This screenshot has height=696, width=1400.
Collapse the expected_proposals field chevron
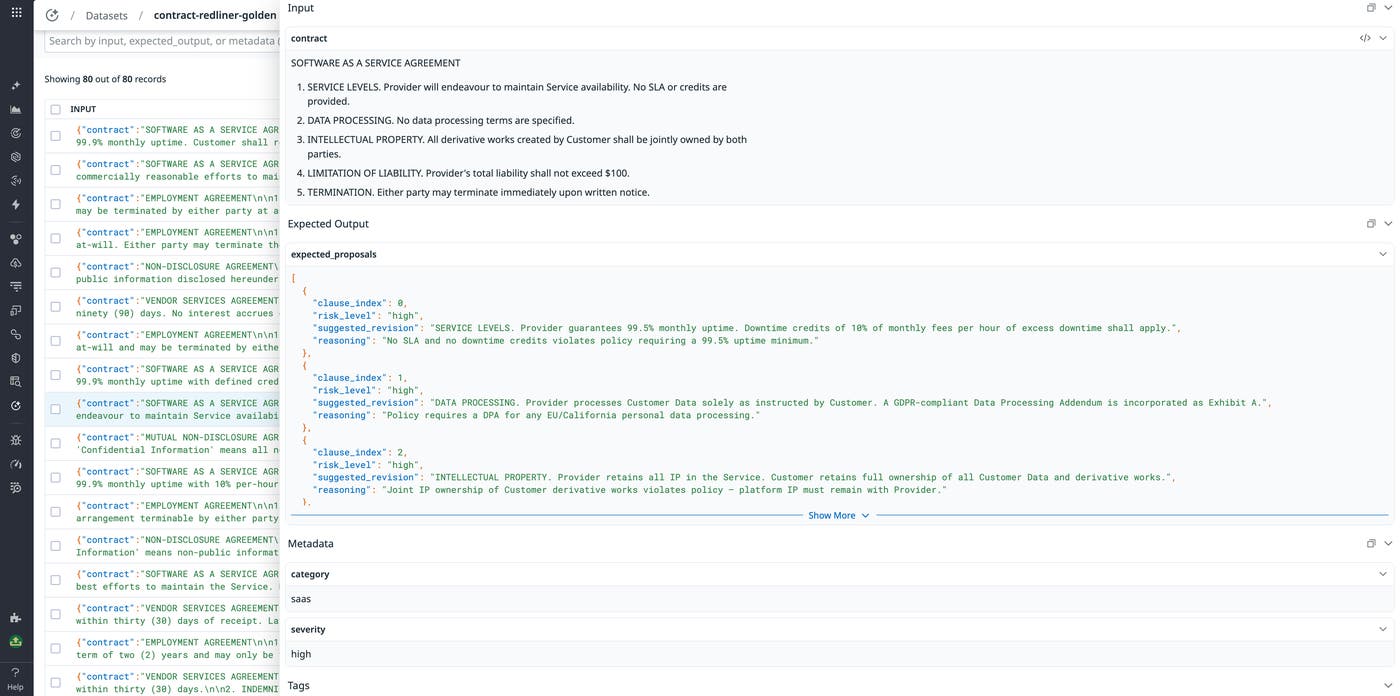click(1383, 254)
